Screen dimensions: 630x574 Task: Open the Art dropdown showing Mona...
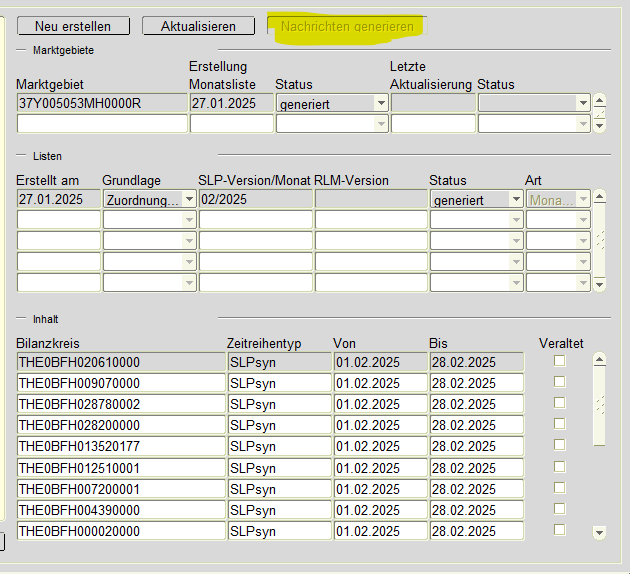(x=582, y=200)
